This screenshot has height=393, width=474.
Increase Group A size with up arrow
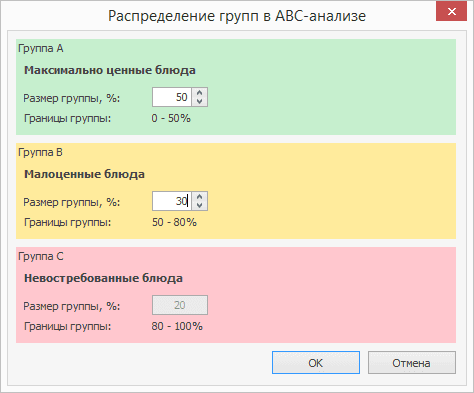[199, 93]
